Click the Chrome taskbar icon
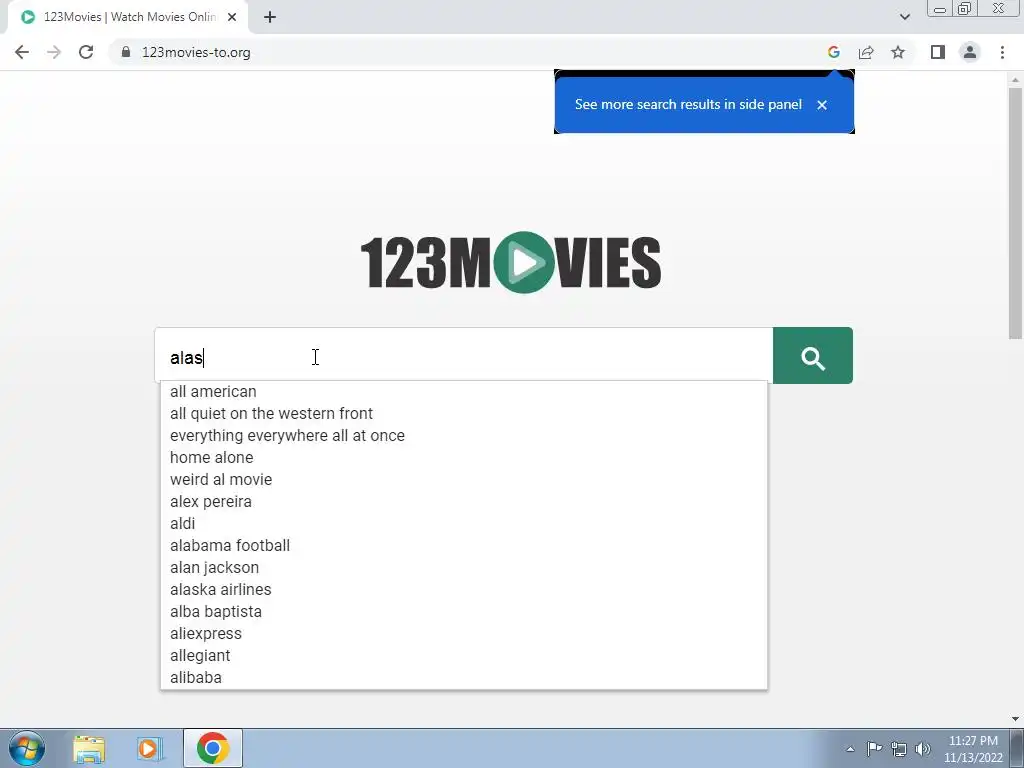Image resolution: width=1024 pixels, height=768 pixels. tap(212, 748)
